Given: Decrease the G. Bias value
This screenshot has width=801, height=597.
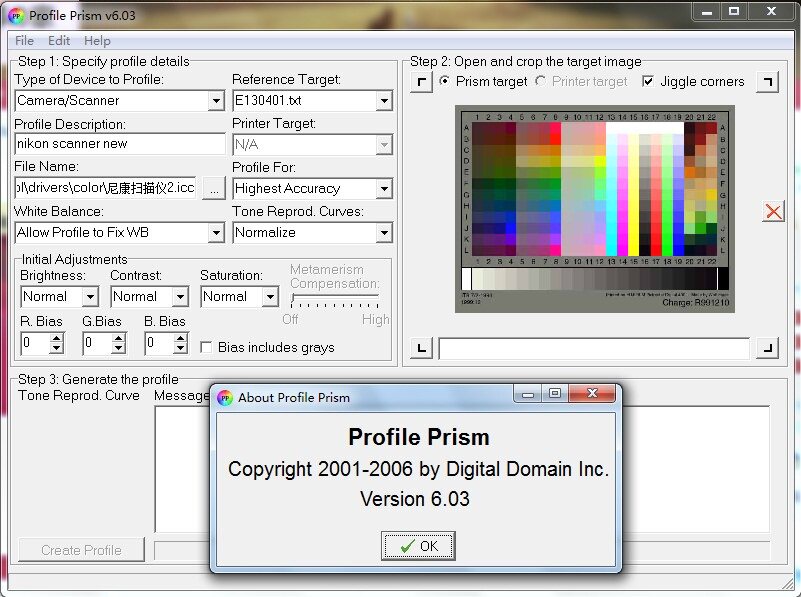Looking at the screenshot, I should click(x=119, y=348).
